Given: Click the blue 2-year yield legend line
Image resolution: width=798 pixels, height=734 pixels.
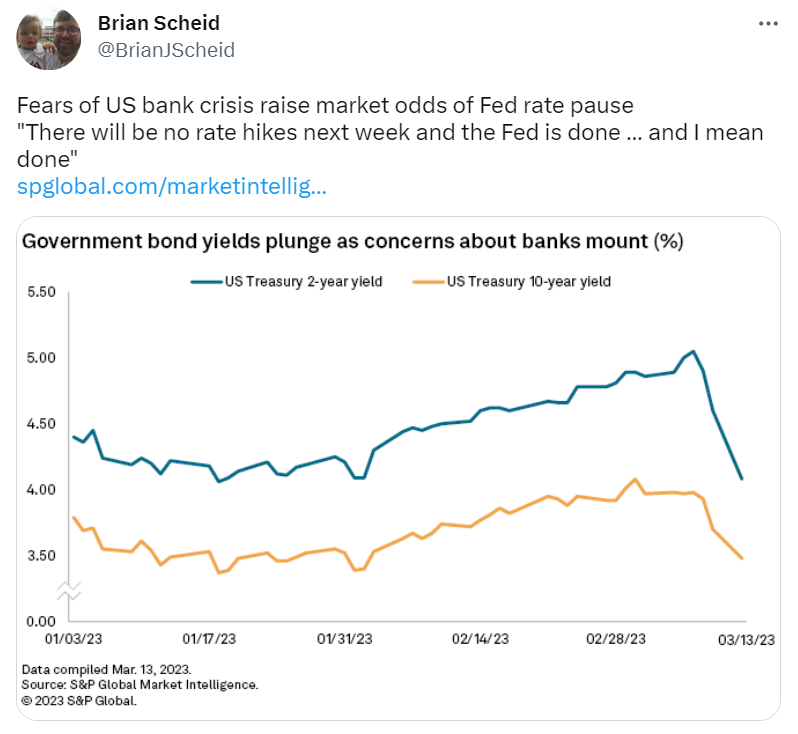Looking at the screenshot, I should tap(206, 282).
